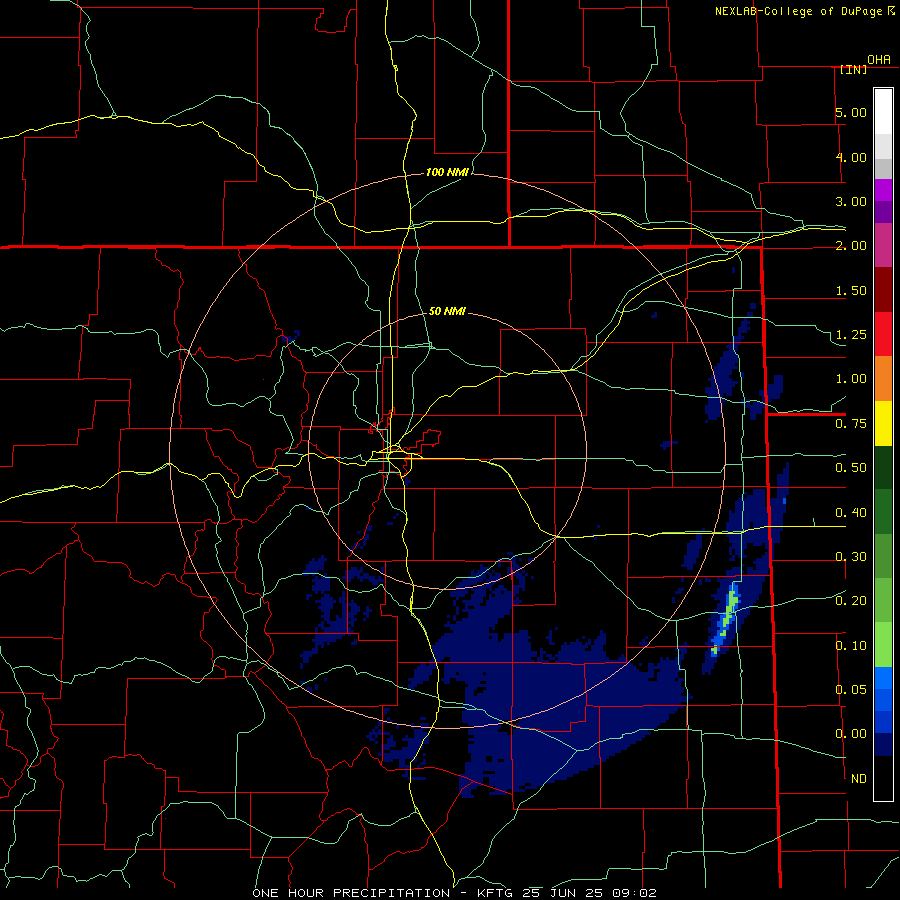Click the 0.30 legend value
The image size is (900, 900).
(x=851, y=557)
